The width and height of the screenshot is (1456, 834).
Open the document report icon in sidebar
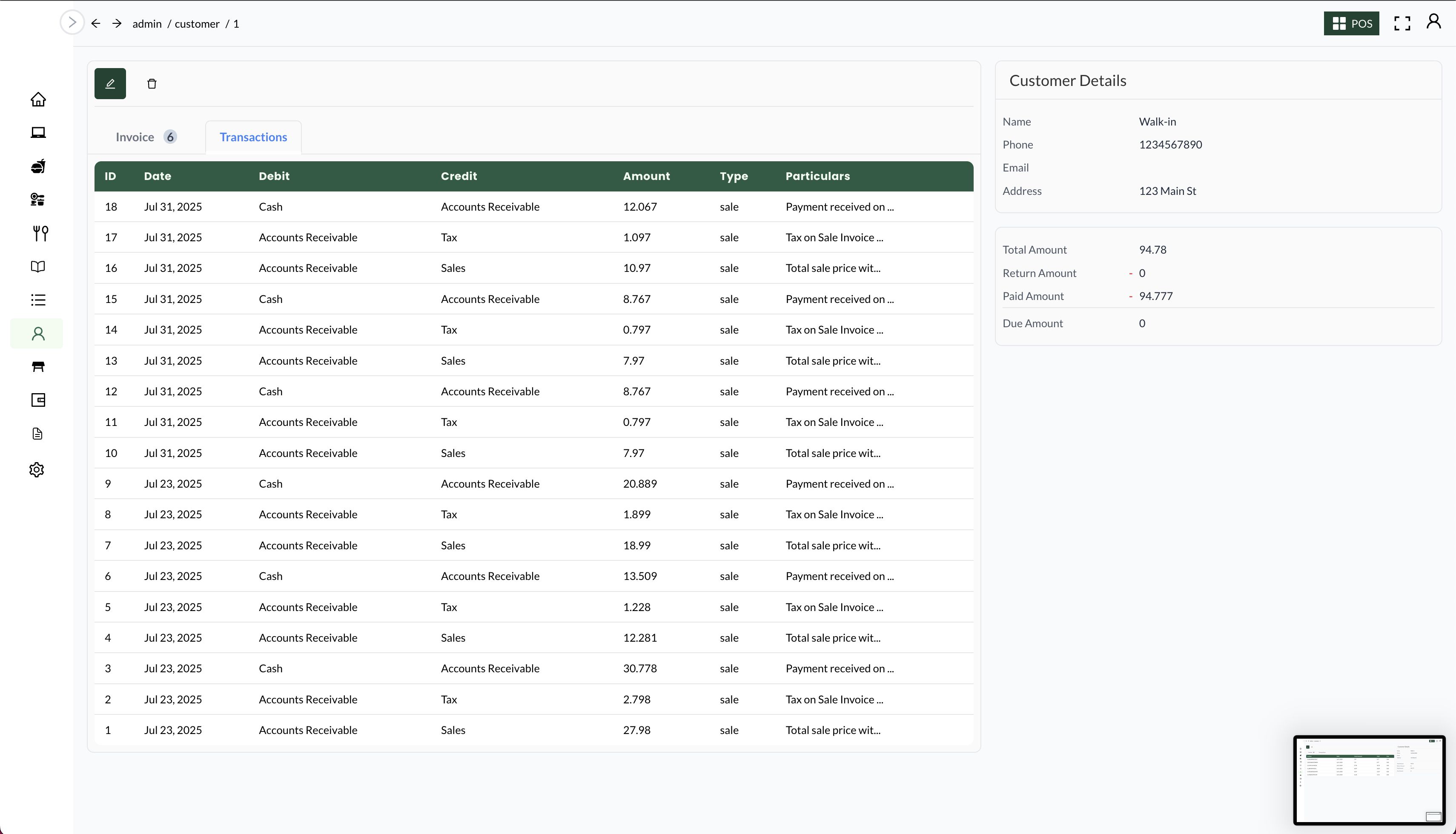tap(38, 434)
